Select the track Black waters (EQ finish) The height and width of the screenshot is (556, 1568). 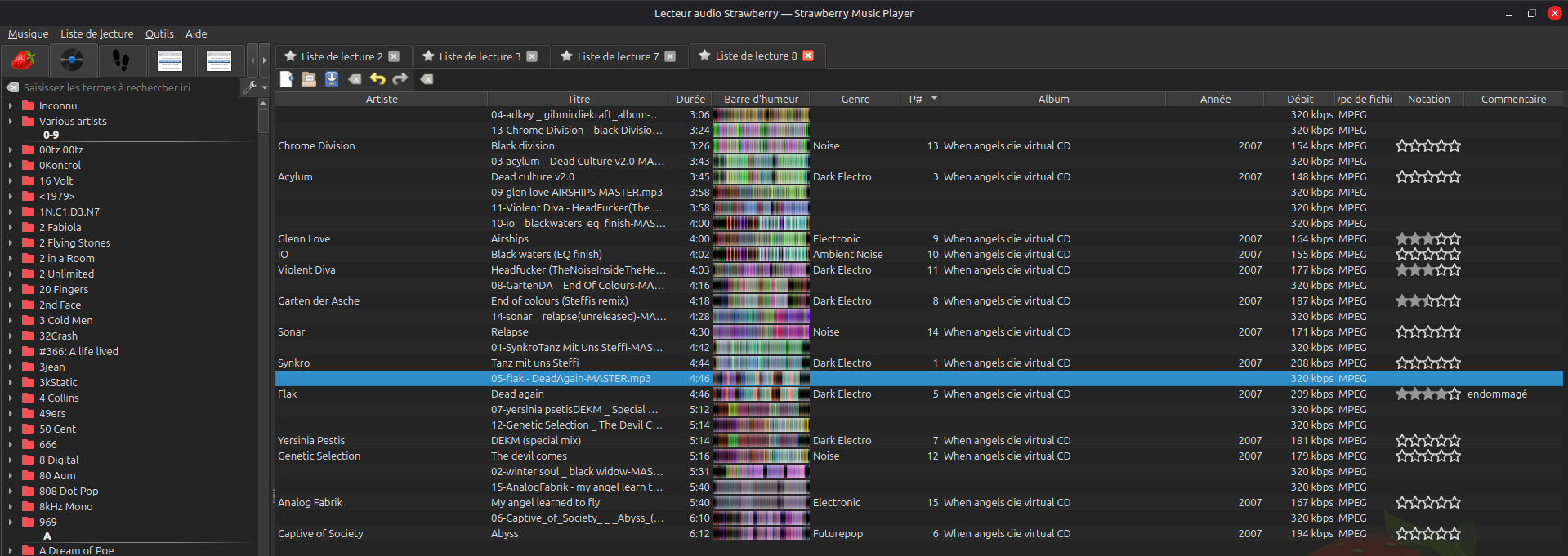click(546, 254)
